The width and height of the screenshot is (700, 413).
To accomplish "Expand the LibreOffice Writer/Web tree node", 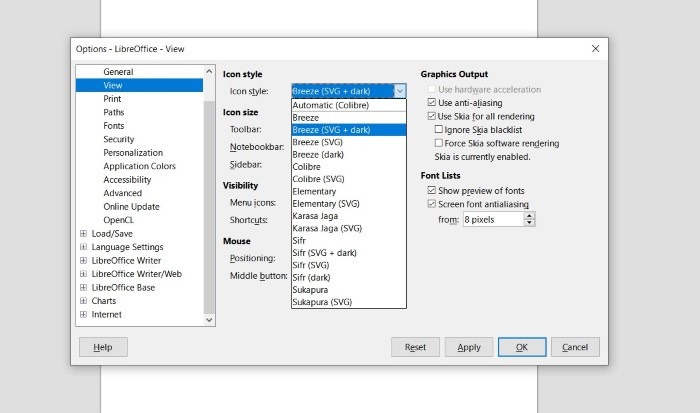I will [83, 274].
